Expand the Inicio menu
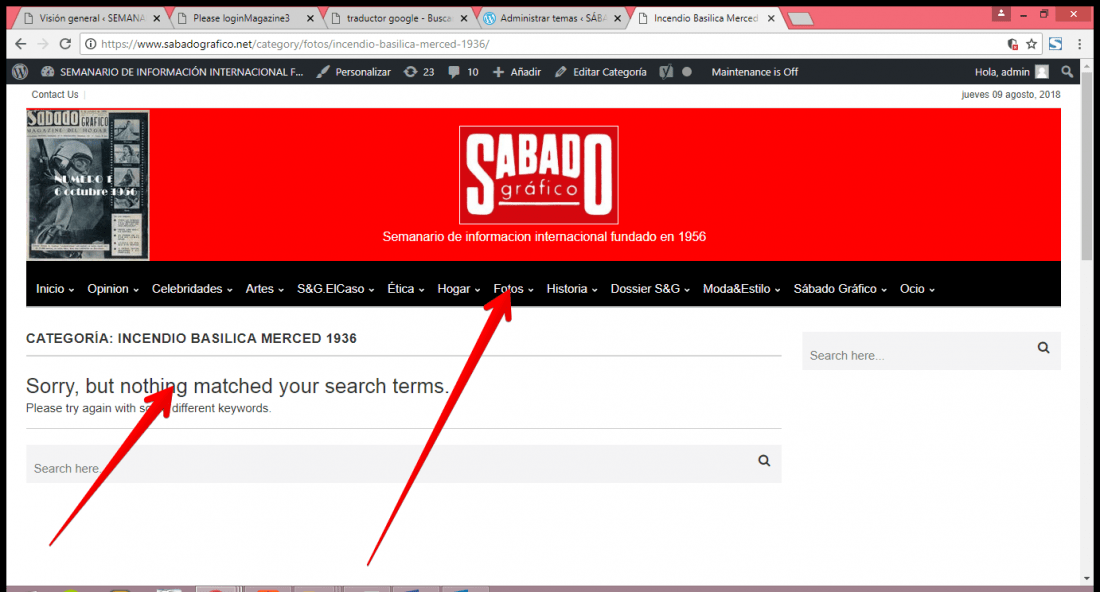This screenshot has height=592, width=1100. click(55, 288)
